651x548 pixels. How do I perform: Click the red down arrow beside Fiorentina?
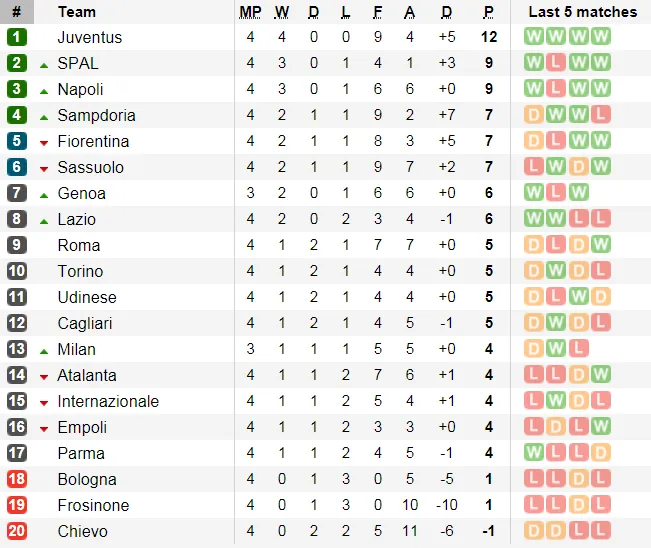point(44,142)
